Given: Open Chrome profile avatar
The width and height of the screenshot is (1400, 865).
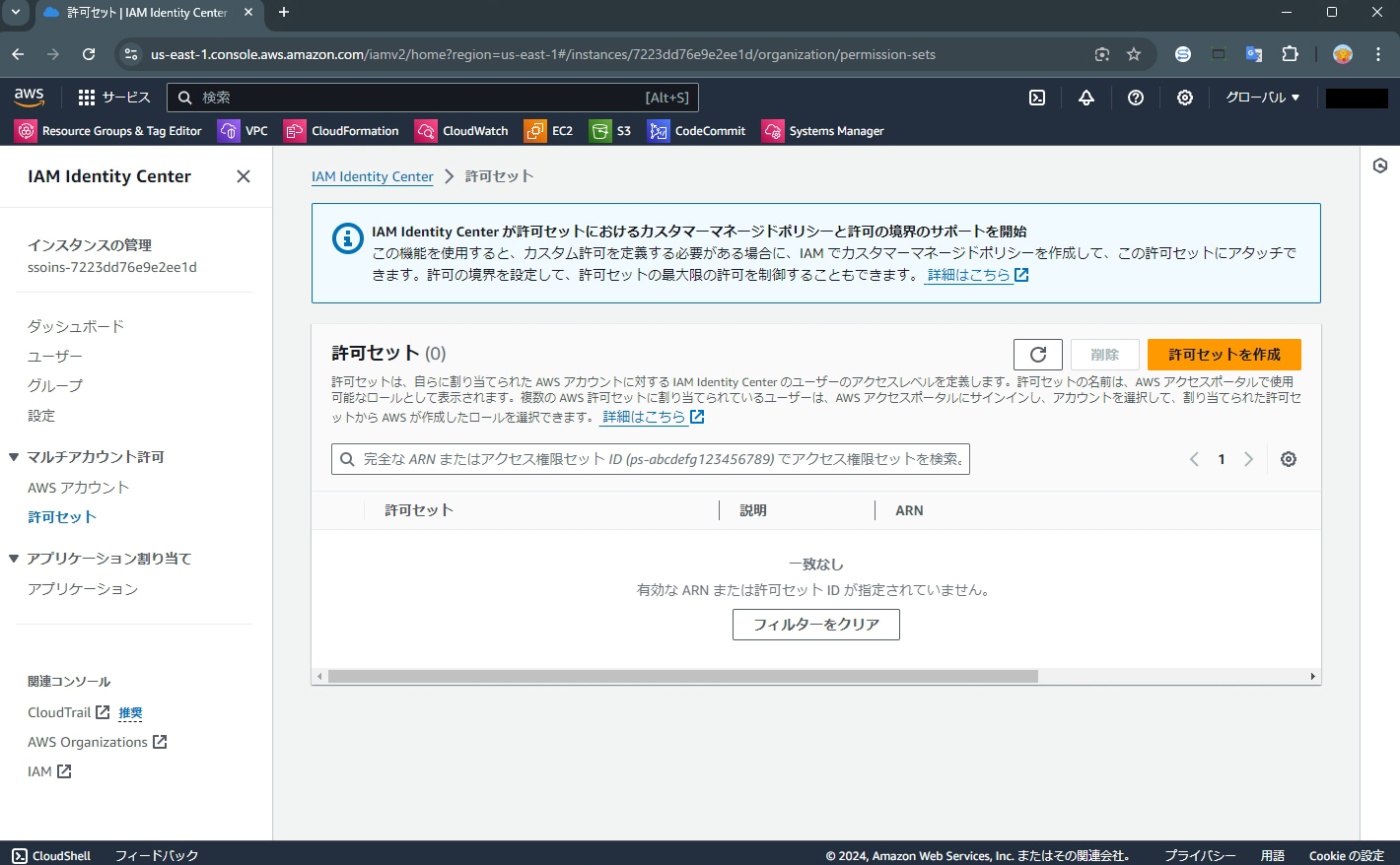Looking at the screenshot, I should tap(1343, 54).
